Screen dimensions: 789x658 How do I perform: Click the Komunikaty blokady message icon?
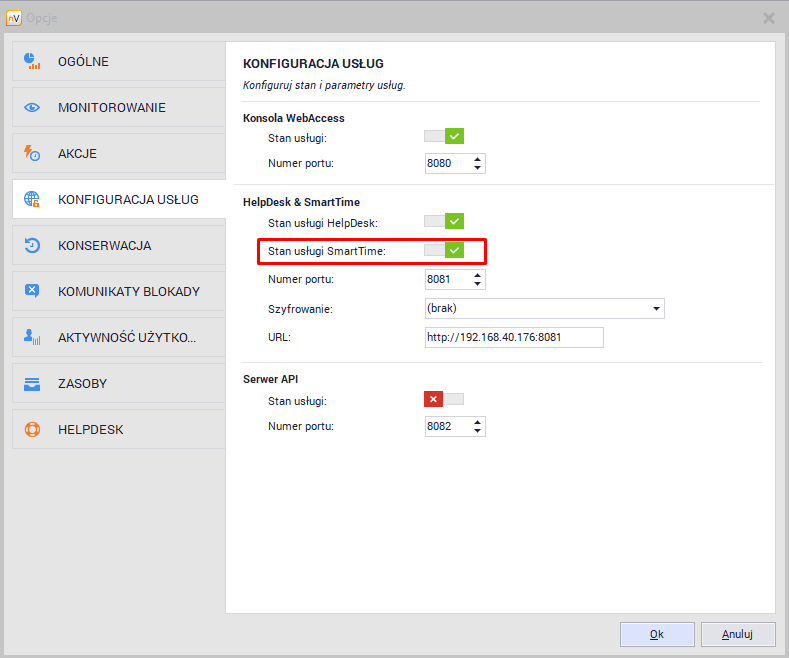click(32, 291)
